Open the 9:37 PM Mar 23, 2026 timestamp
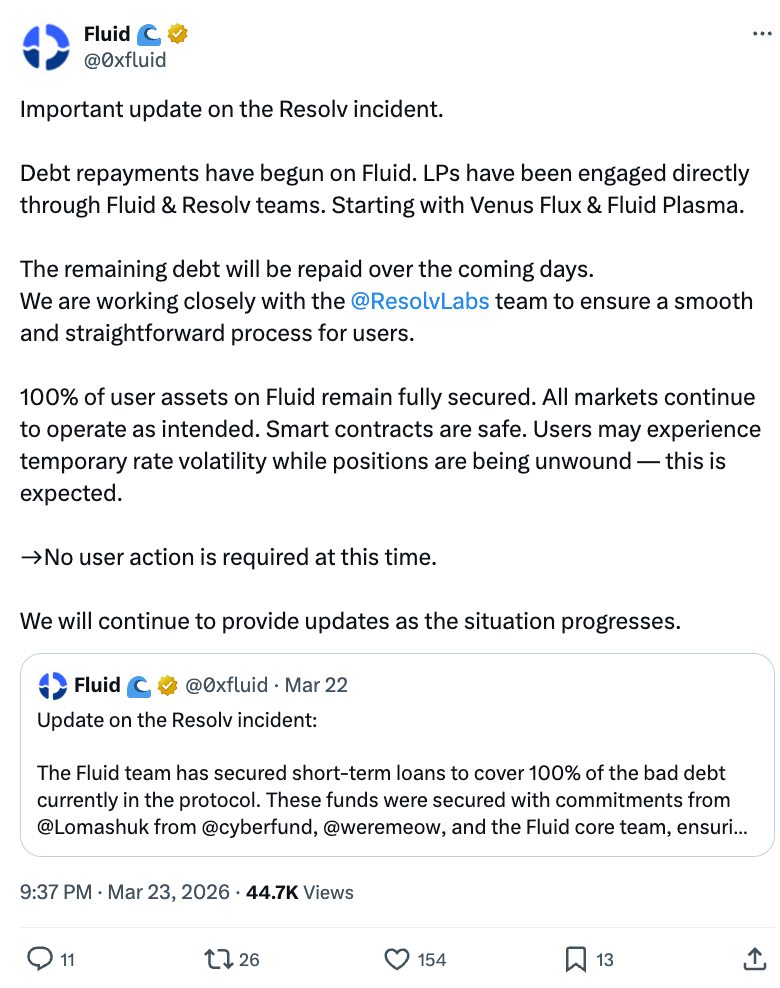Image resolution: width=780 pixels, height=988 pixels. click(125, 892)
